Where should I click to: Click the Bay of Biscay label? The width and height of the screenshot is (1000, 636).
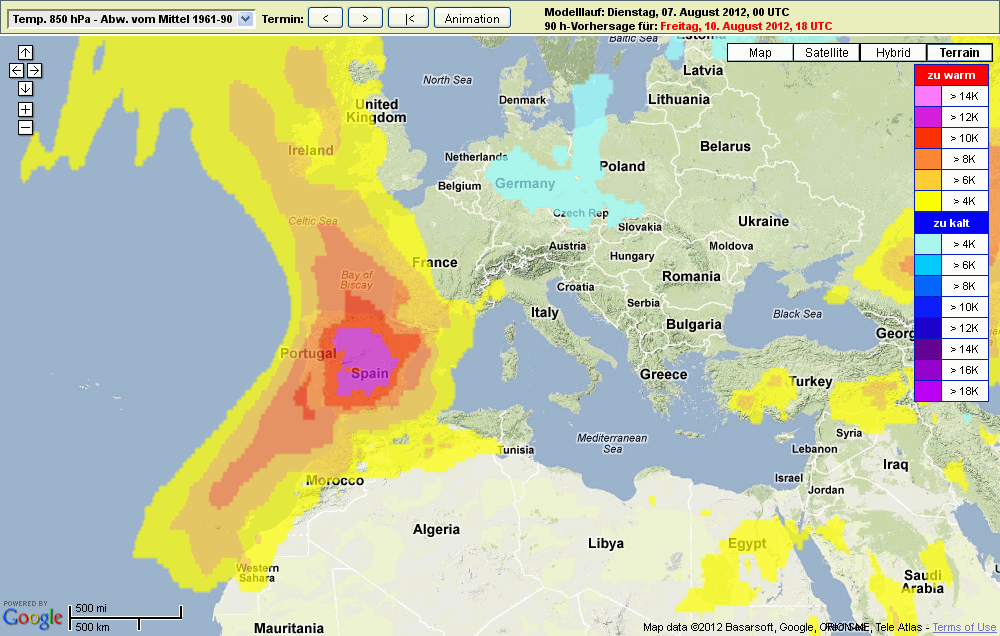pyautogui.click(x=357, y=280)
